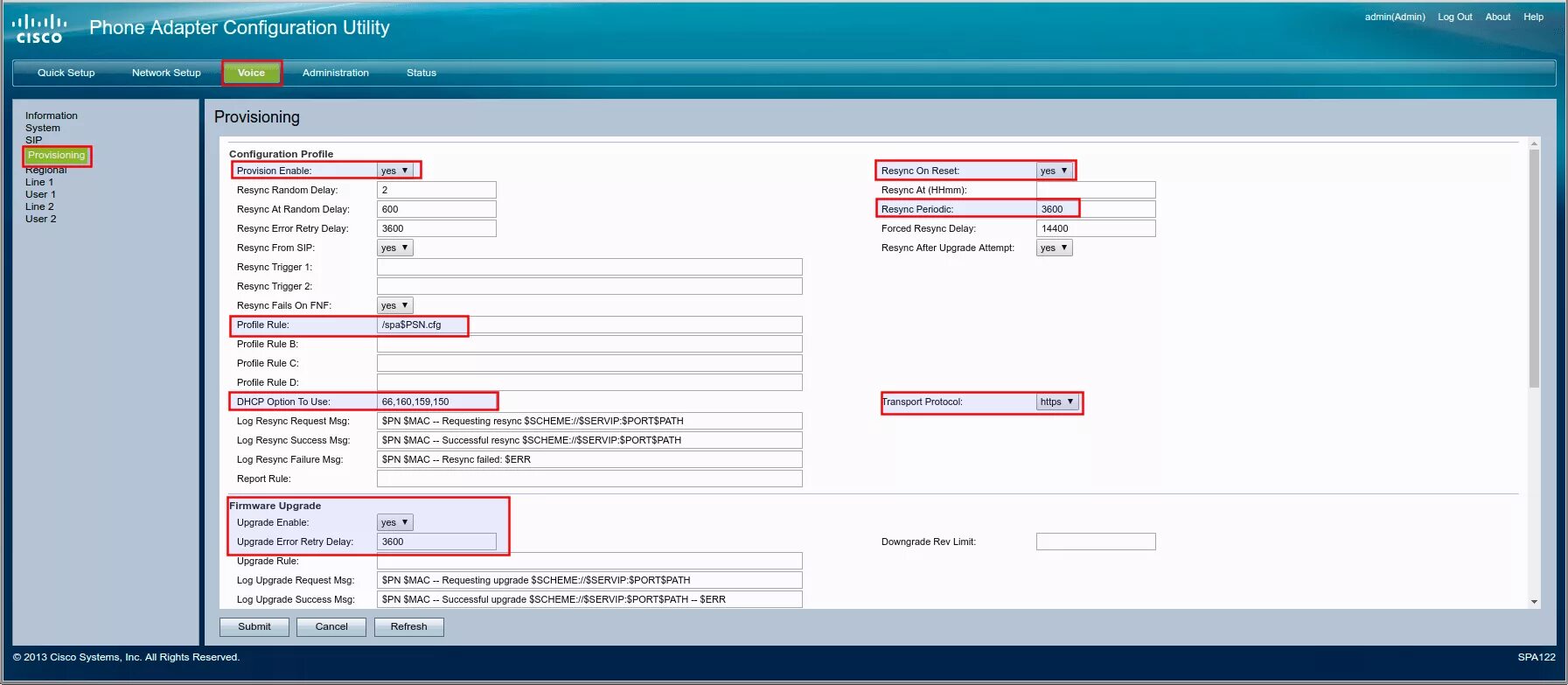Open the Network Setup tab
The image size is (1568, 685).
point(166,73)
